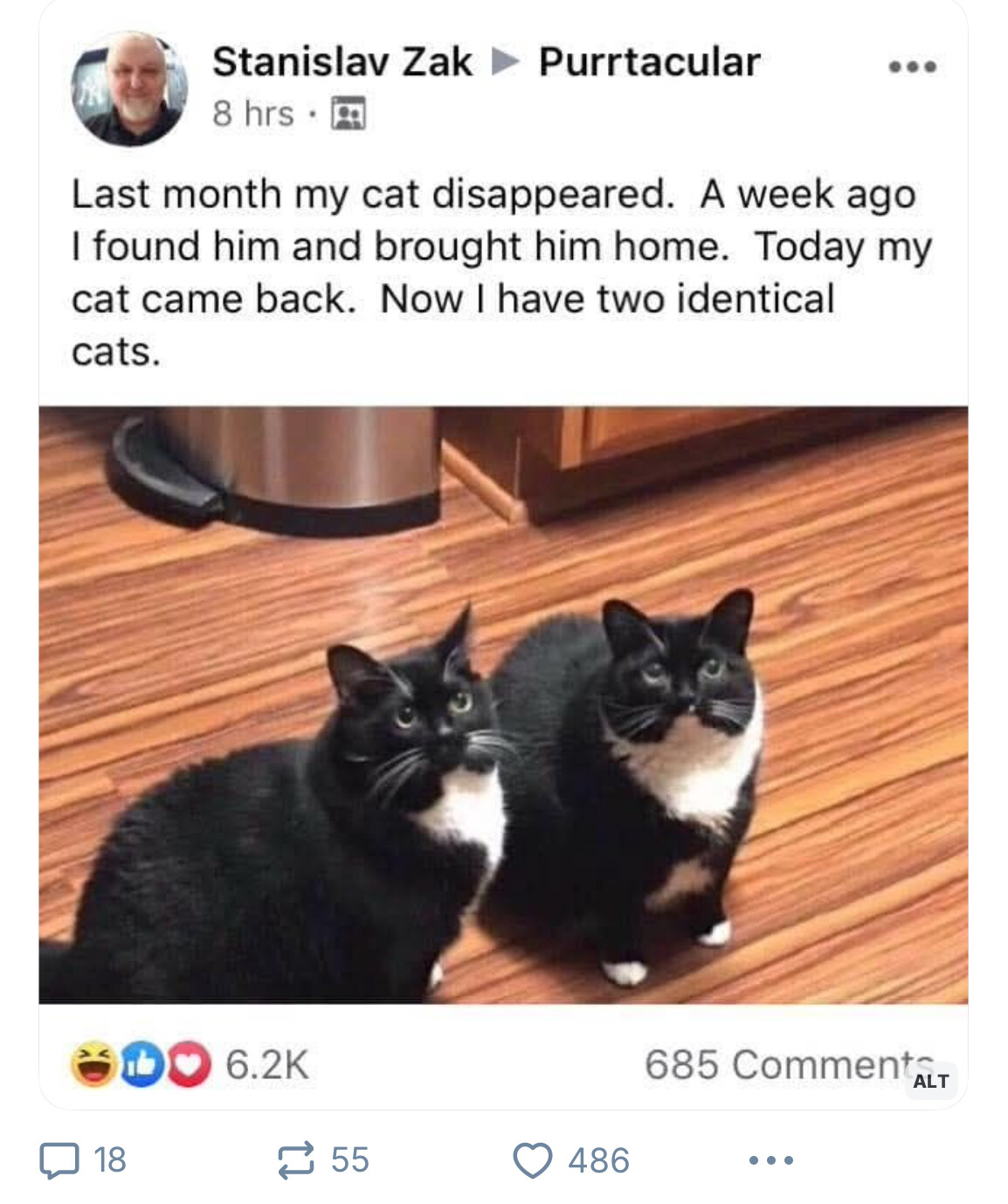Click the group audience icon beside 8 hrs
1008x1204 pixels.
[x=349, y=114]
